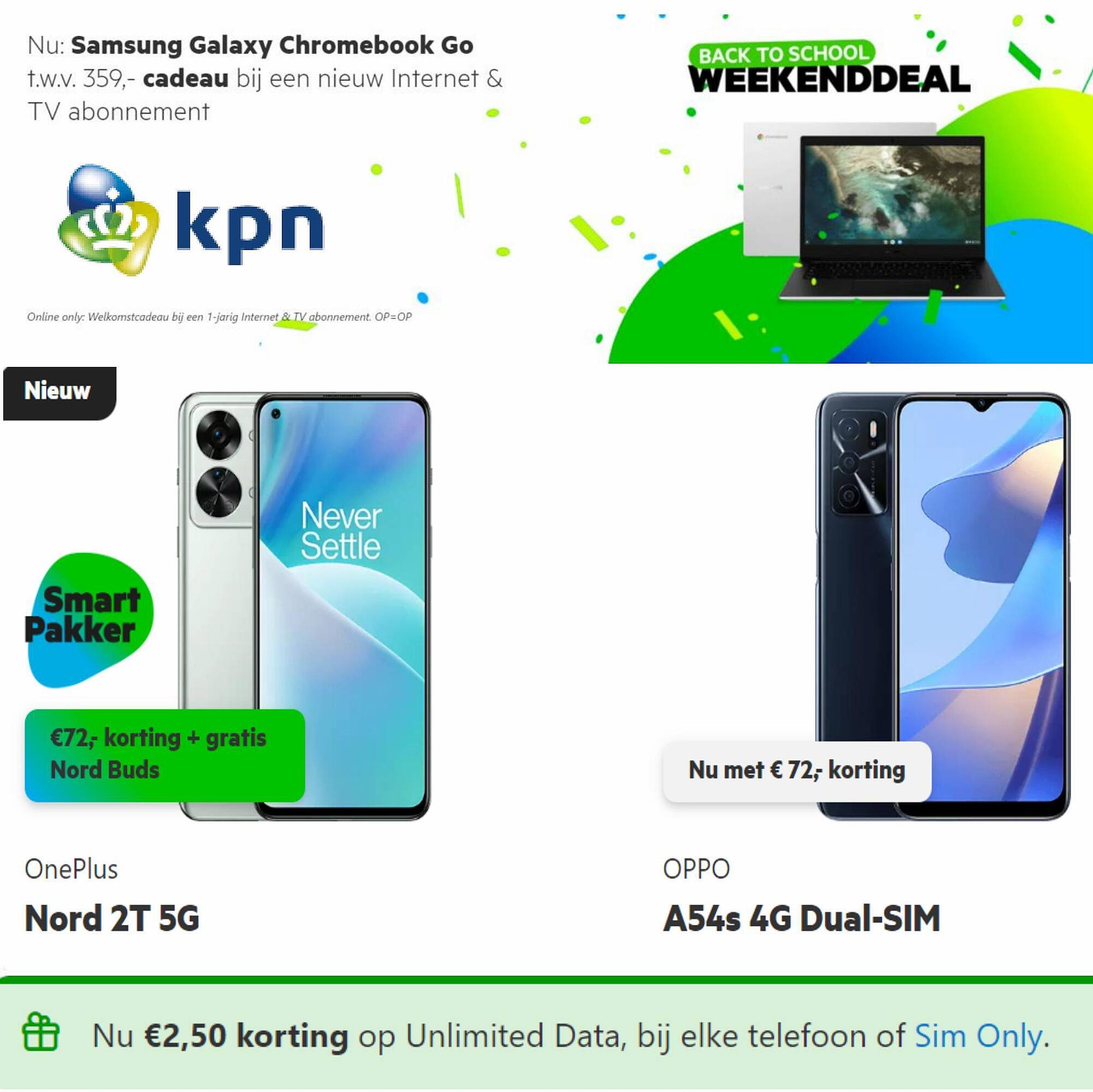1093x1092 pixels.
Task: Click the Online only disclaimer text
Action: 220,317
